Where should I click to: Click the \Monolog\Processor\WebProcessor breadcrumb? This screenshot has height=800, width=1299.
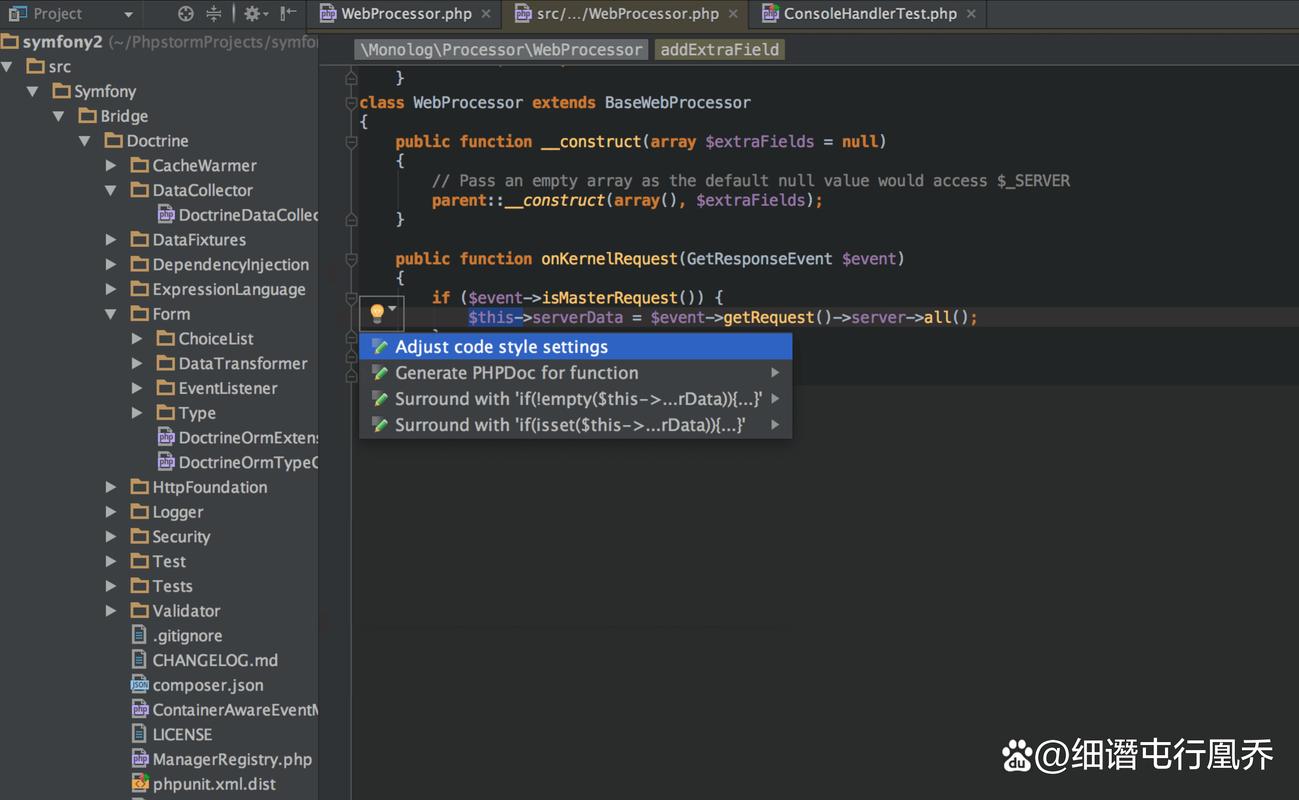(501, 49)
